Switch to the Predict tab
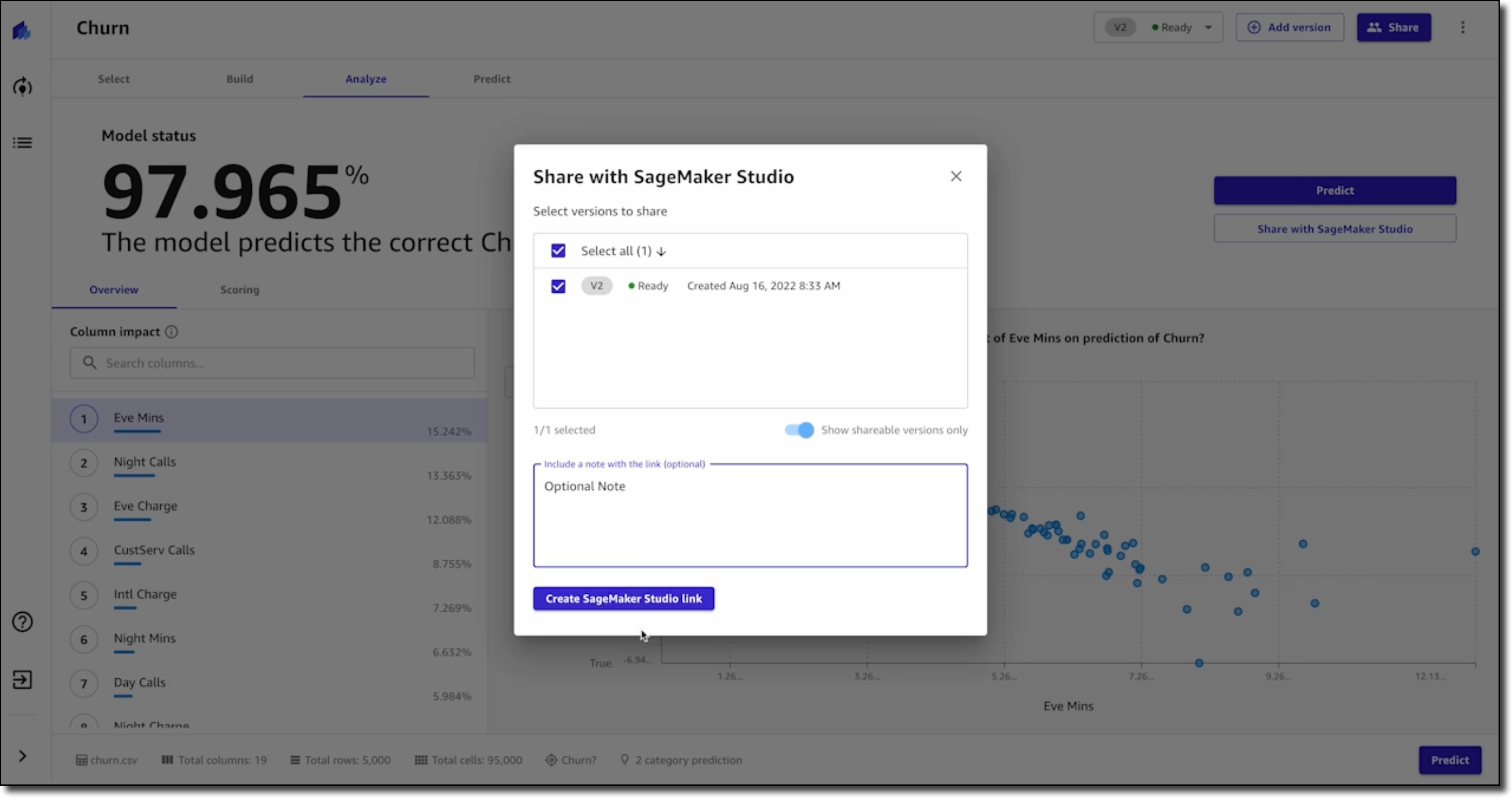Viewport: 1512px width, 798px height. coord(491,79)
